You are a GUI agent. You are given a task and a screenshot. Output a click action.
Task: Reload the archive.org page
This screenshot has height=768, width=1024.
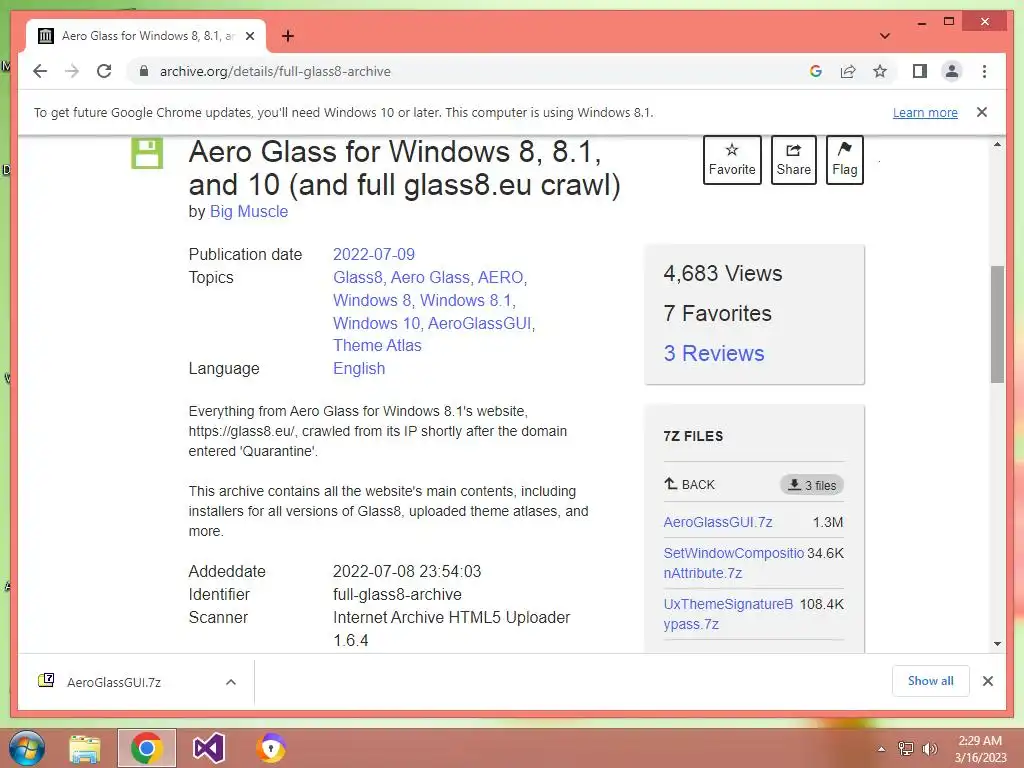[104, 71]
